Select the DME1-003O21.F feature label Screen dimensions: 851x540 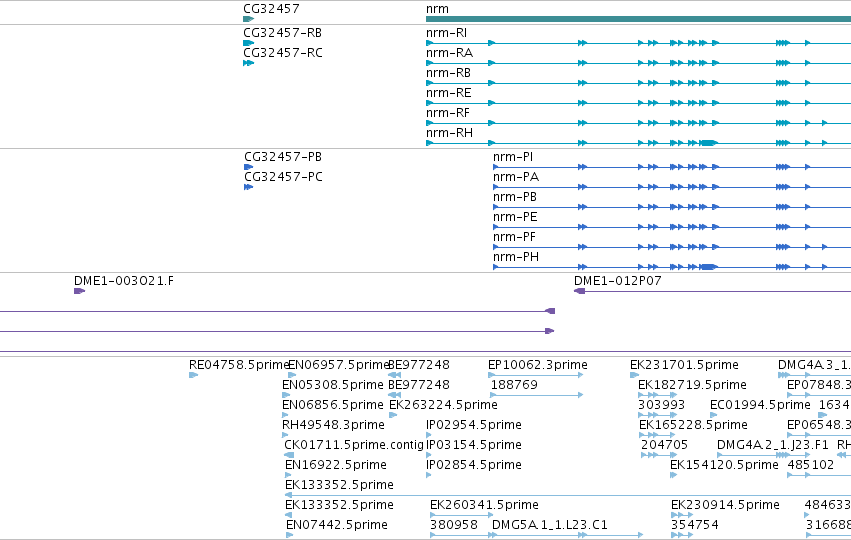tap(124, 281)
